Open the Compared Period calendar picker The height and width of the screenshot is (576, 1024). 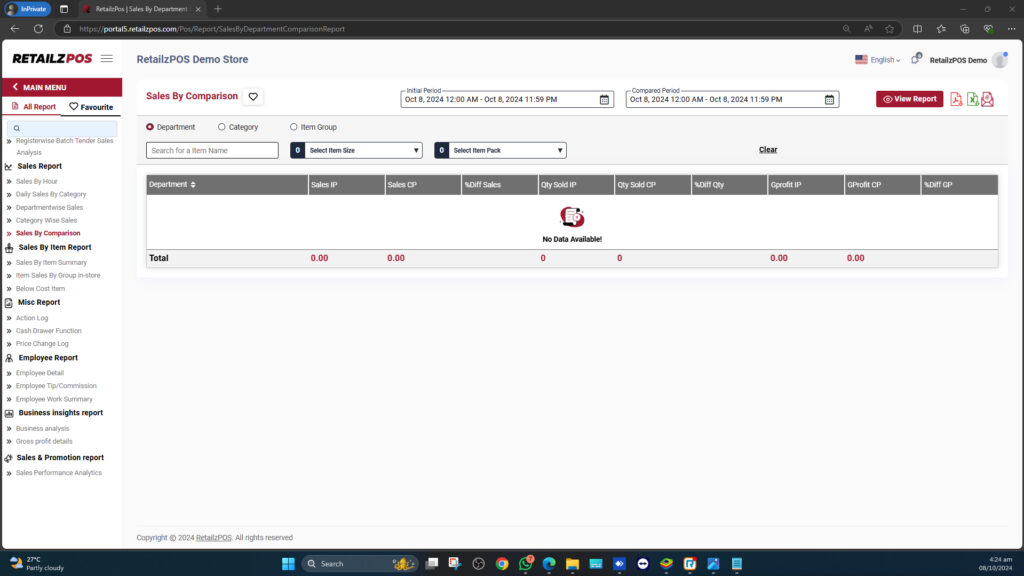point(829,99)
